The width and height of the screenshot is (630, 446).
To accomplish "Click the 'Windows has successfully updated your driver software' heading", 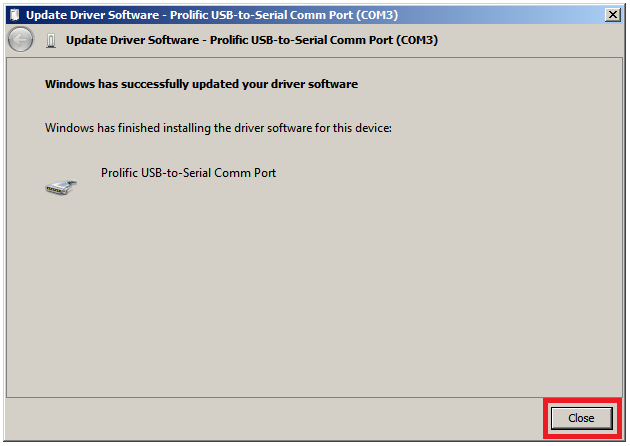I will tap(201, 84).
